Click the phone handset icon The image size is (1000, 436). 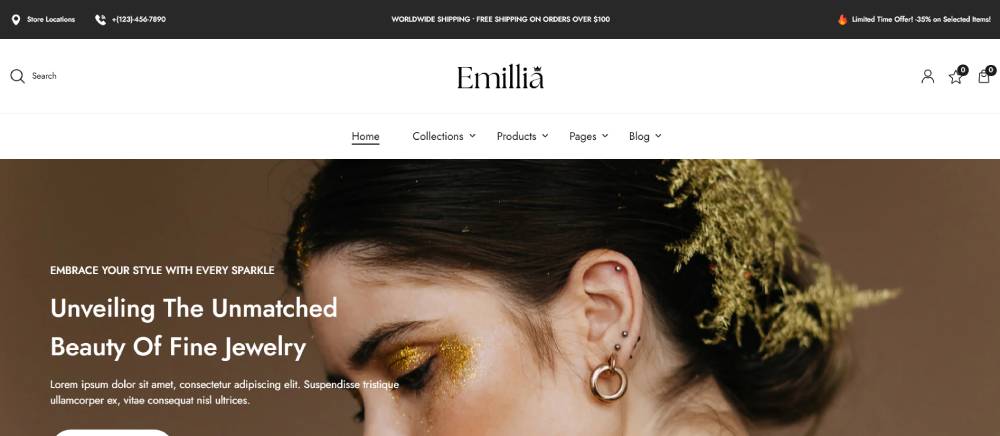(x=100, y=20)
